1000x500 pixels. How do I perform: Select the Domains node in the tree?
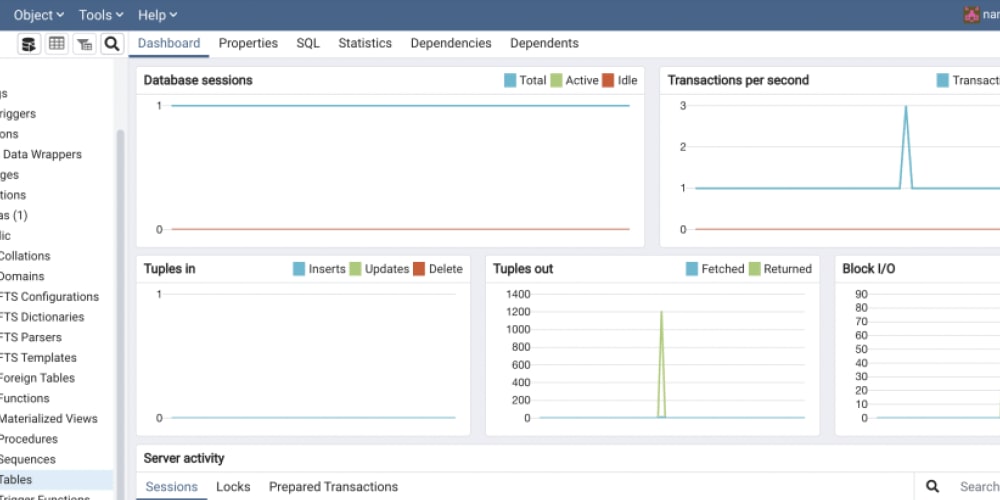22,276
